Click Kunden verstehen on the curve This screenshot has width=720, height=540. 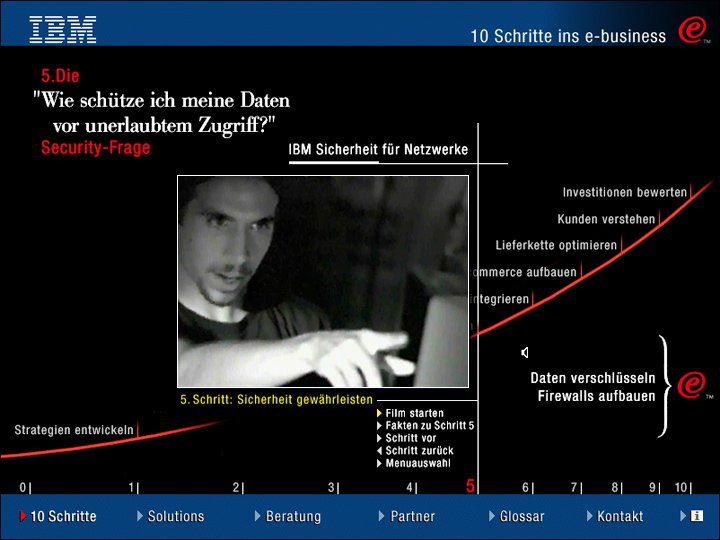(x=606, y=219)
